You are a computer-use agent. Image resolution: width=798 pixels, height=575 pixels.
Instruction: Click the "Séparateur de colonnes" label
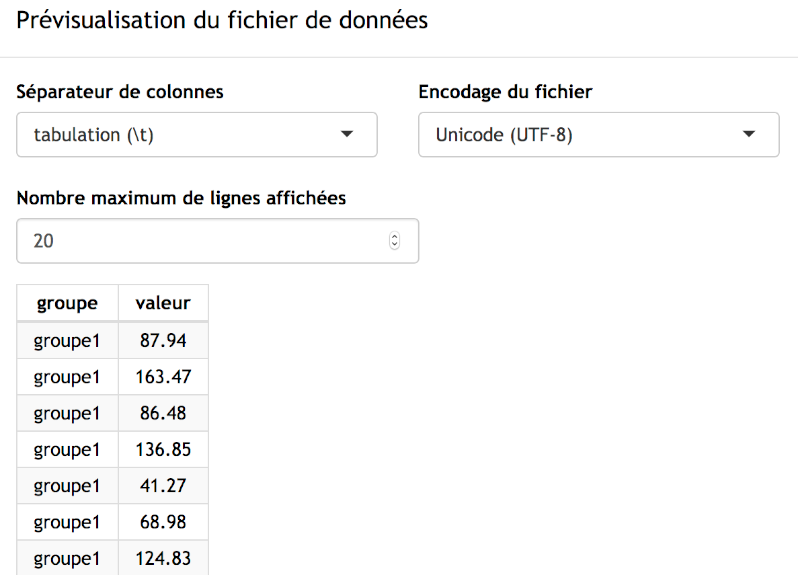[120, 92]
